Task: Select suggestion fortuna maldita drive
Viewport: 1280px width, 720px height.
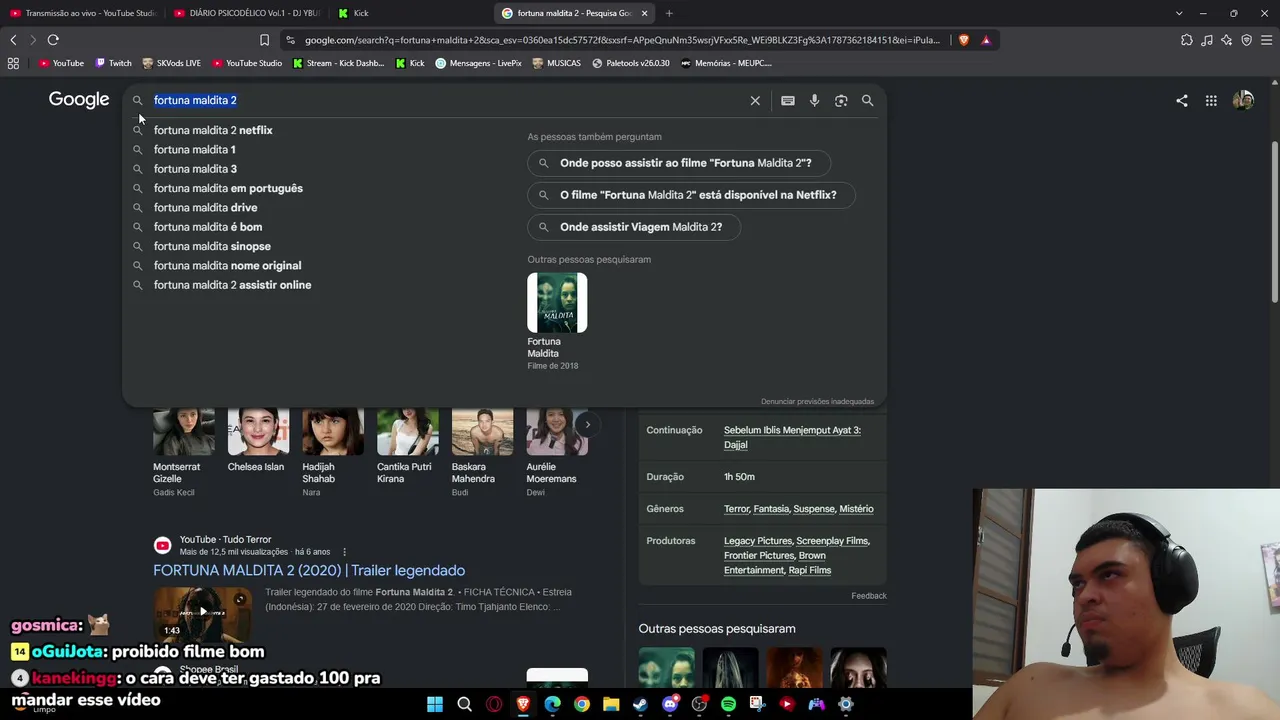Action: (205, 208)
